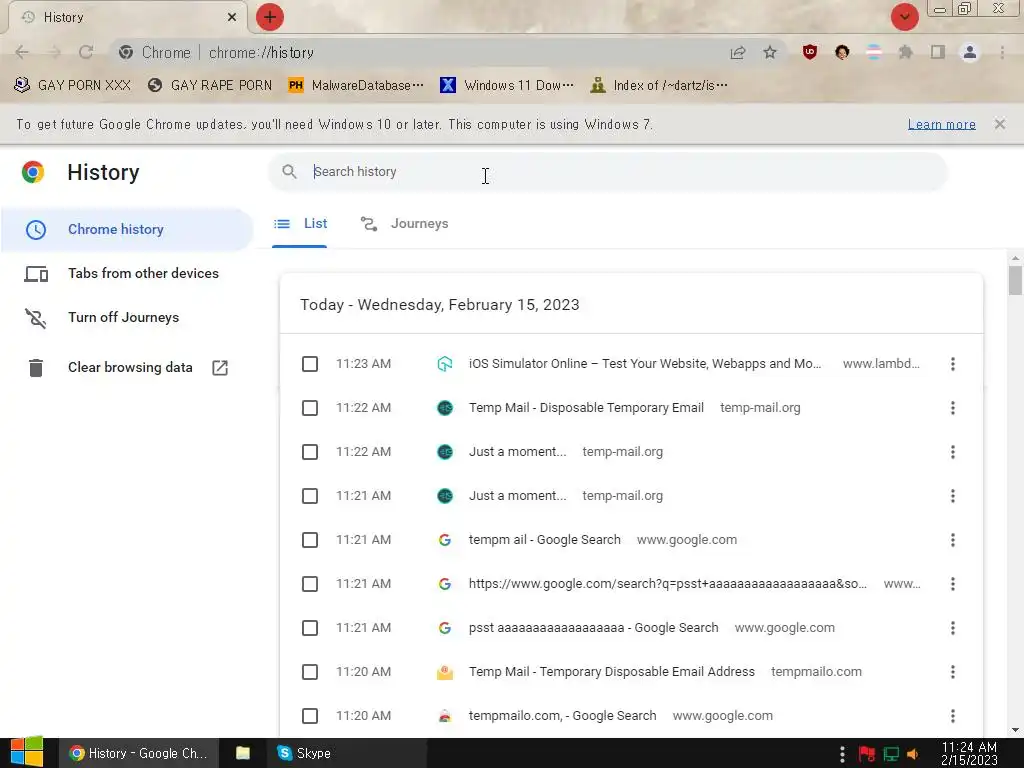The height and width of the screenshot is (768, 1024).
Task: Open Clear browsing data
Action: click(x=130, y=368)
